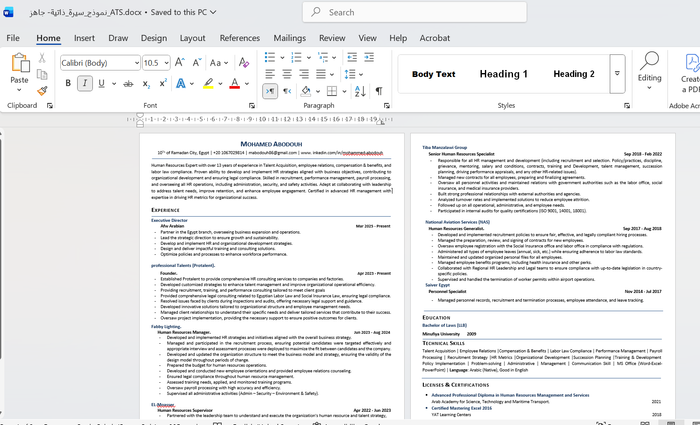
Task: Toggle Bold formatting
Action: [67, 84]
